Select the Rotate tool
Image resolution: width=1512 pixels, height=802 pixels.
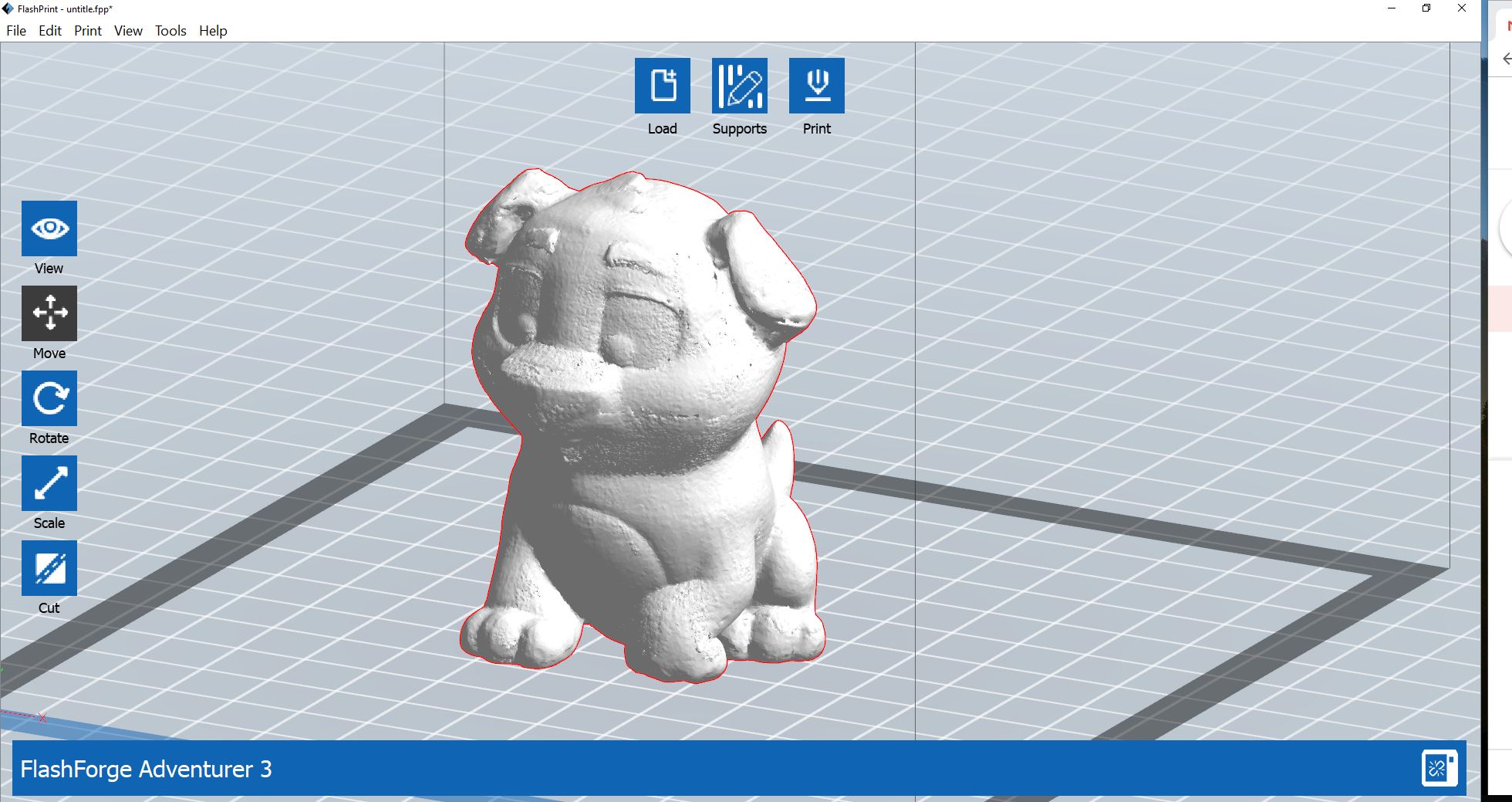49,398
